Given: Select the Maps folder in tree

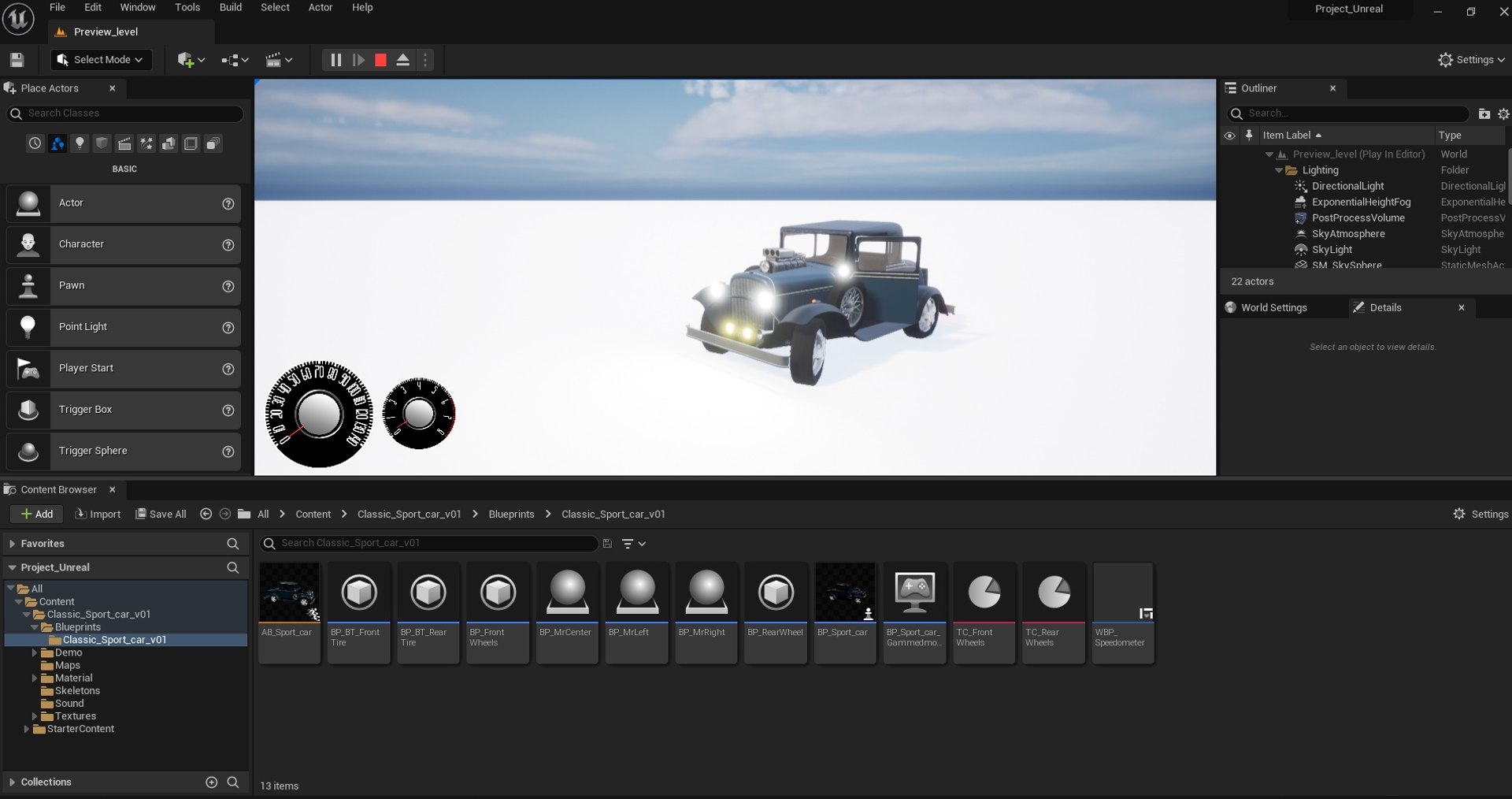Looking at the screenshot, I should tap(68, 666).
